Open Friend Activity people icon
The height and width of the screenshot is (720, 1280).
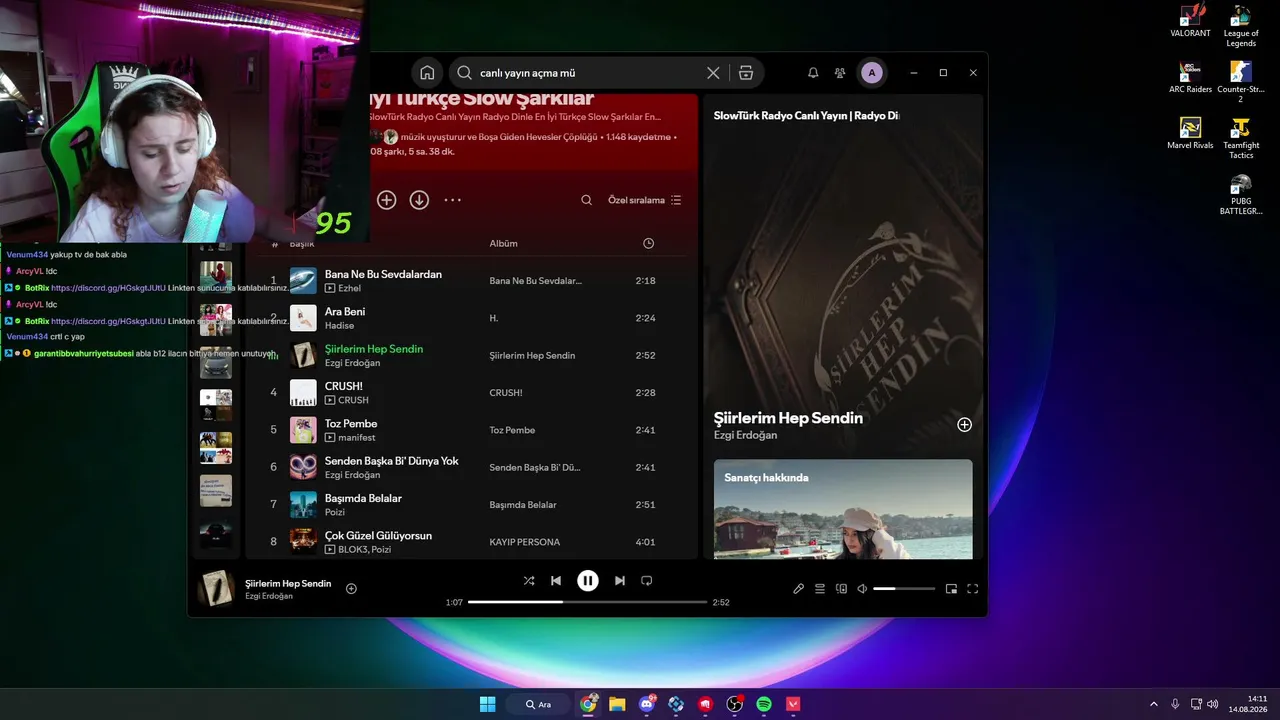[840, 73]
